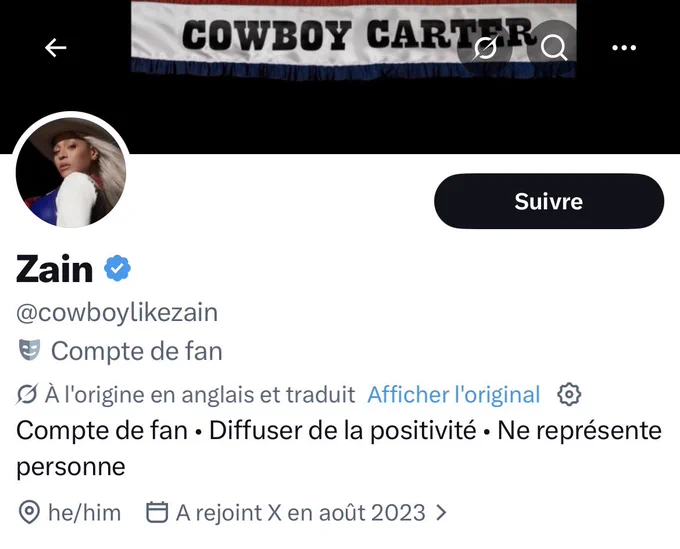
Task: Tap the fan account mask icon
Action: [29, 350]
